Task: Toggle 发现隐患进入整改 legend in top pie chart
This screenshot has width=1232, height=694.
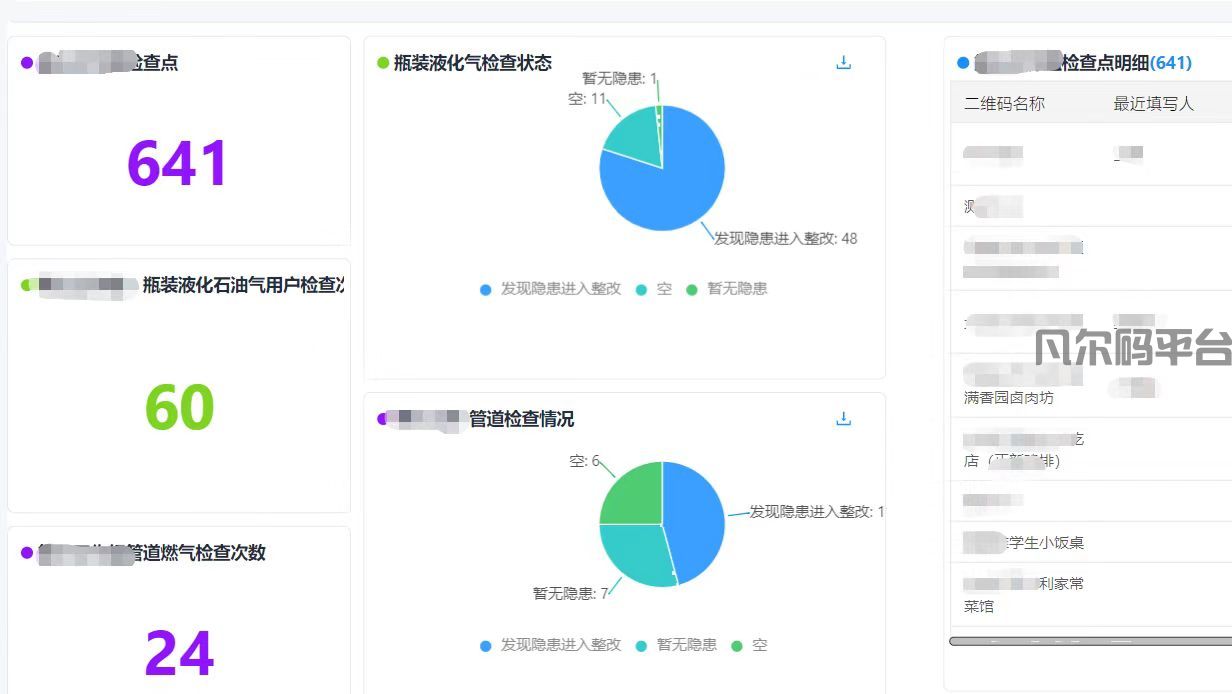Action: coord(550,289)
